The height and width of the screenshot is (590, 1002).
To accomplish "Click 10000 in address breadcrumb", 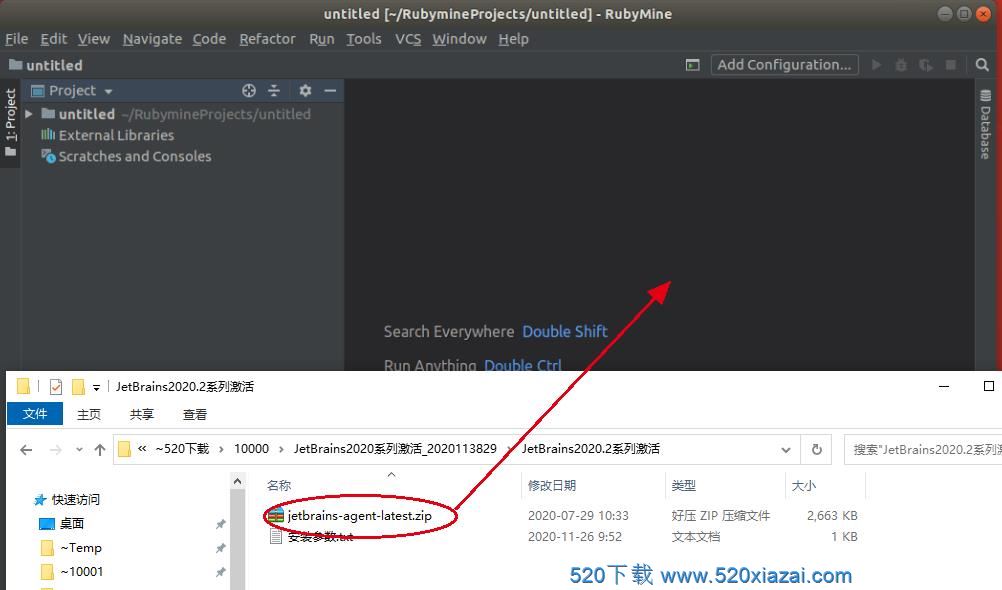I will [x=251, y=449].
